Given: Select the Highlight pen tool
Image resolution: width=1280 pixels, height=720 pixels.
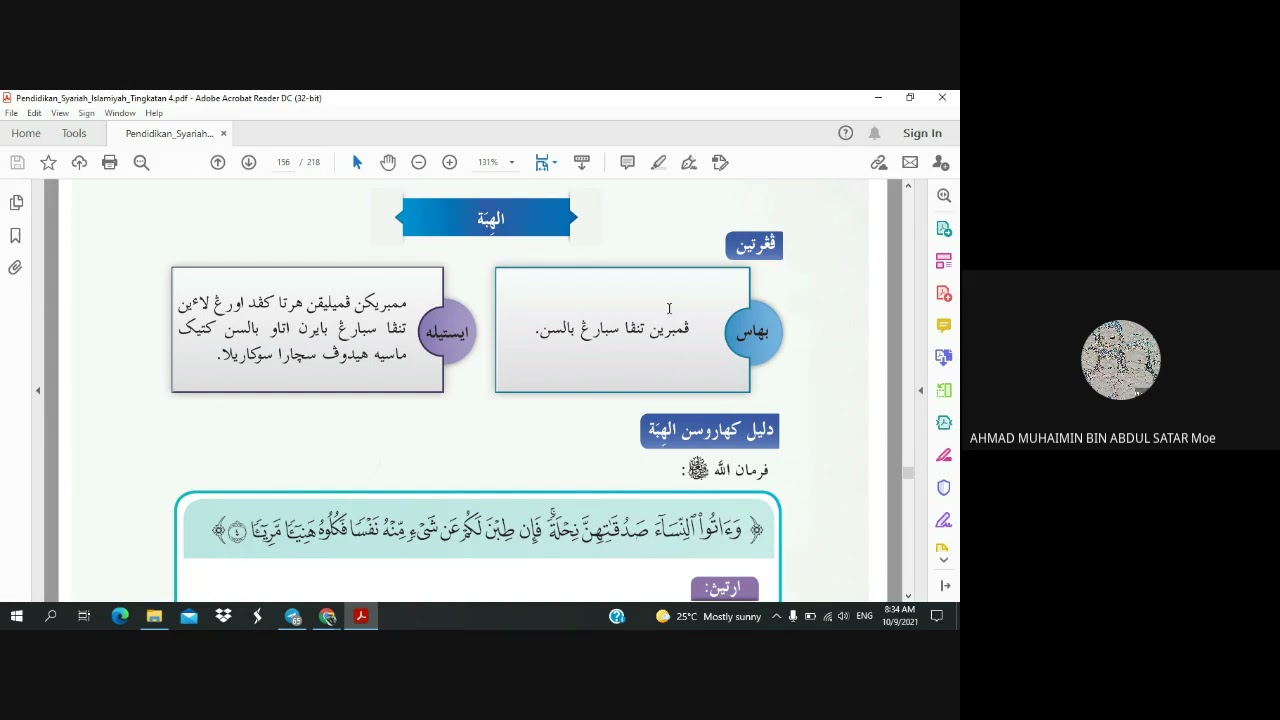Looking at the screenshot, I should click(658, 162).
